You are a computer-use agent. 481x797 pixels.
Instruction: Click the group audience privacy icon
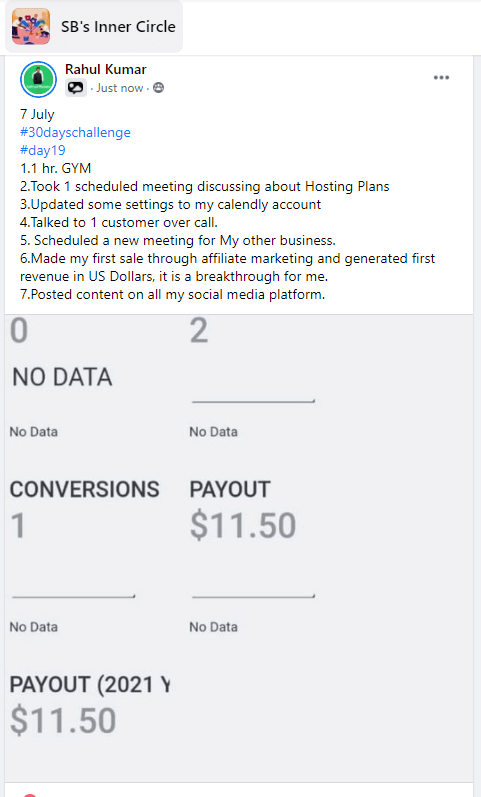[159, 88]
